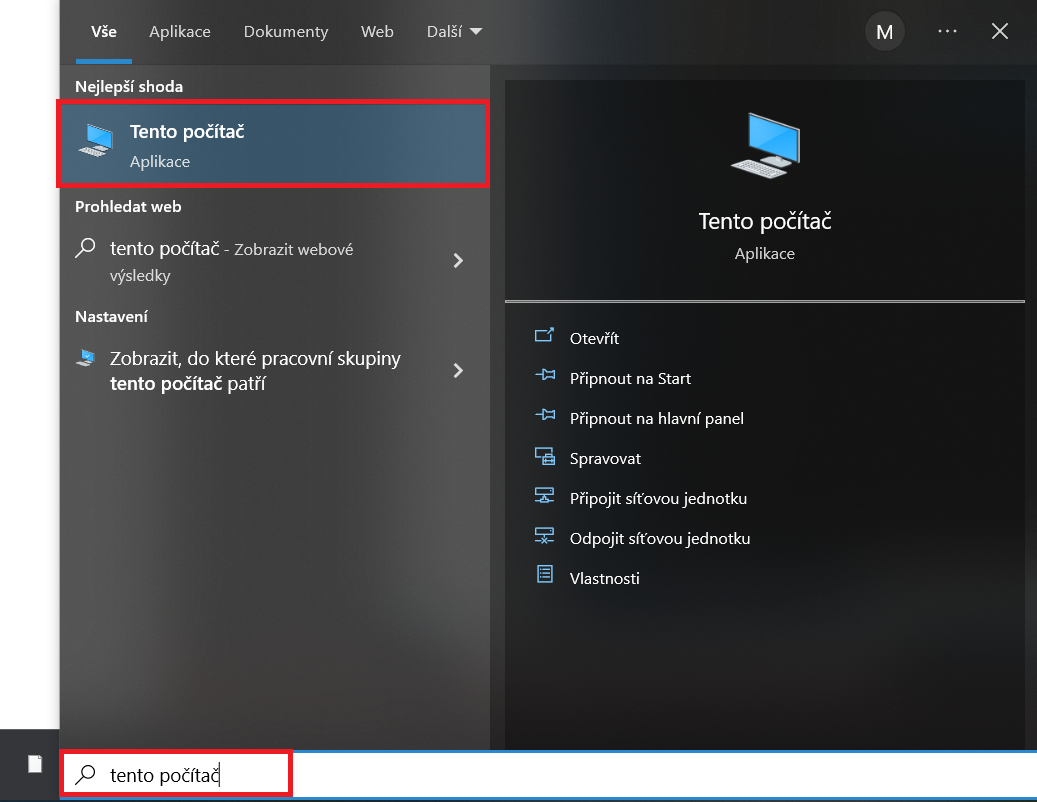Choose Odpojit síťovou jednotku
This screenshot has width=1037, height=802.
tap(659, 539)
